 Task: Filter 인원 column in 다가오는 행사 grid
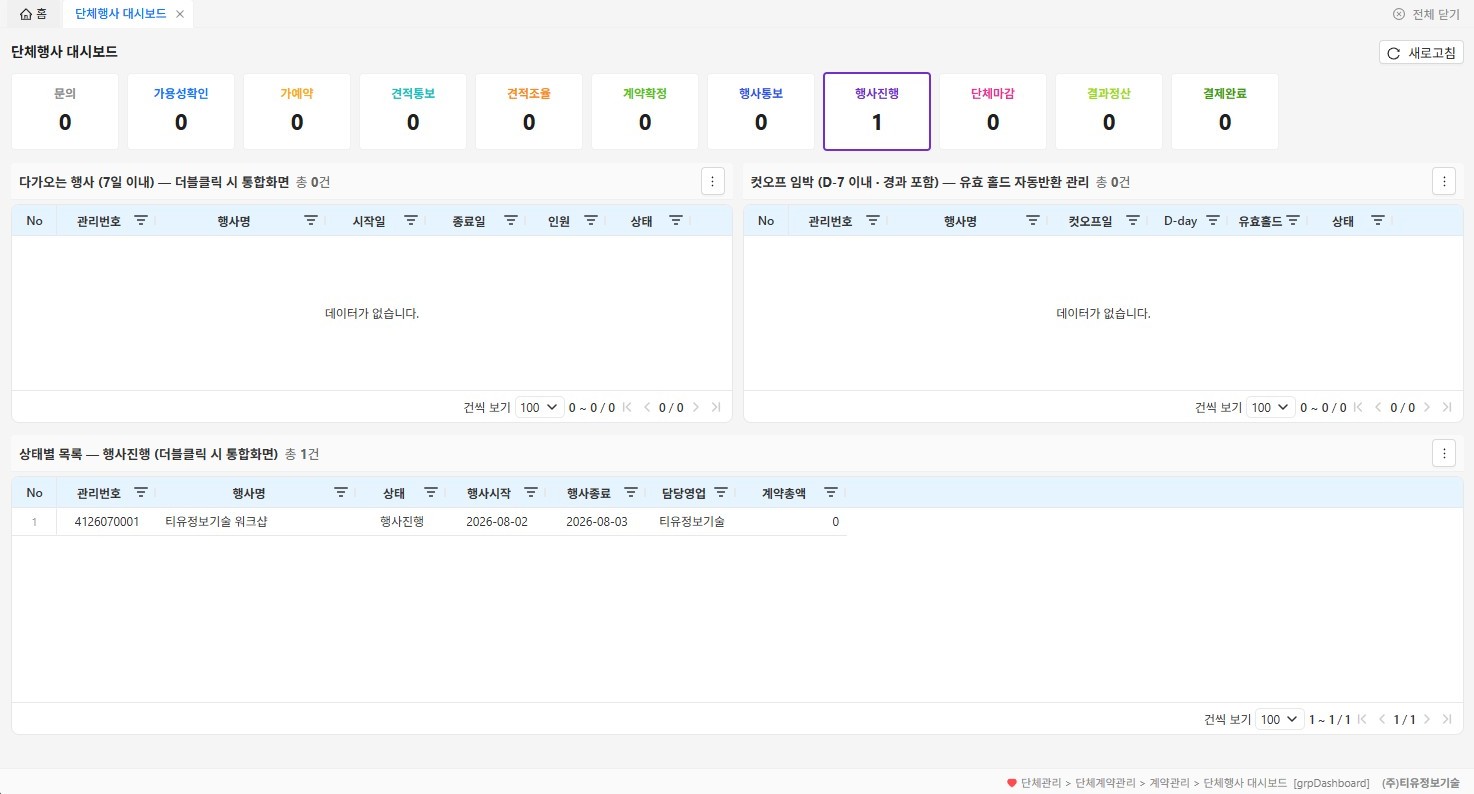point(591,221)
